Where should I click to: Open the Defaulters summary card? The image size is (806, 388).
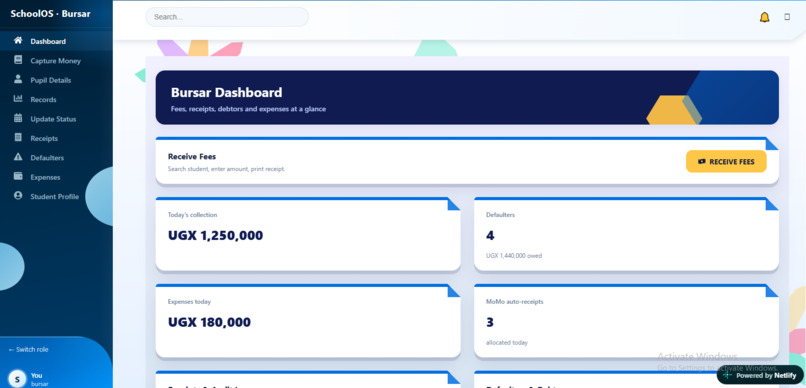pyautogui.click(x=626, y=234)
